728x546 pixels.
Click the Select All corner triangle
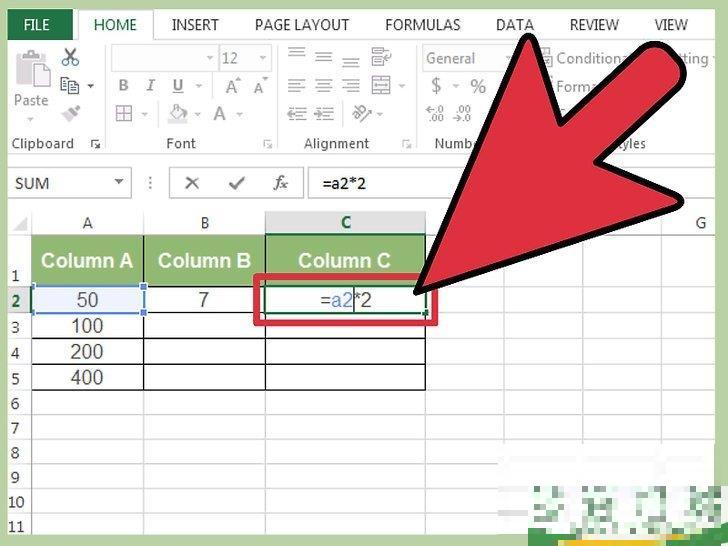tap(20, 224)
